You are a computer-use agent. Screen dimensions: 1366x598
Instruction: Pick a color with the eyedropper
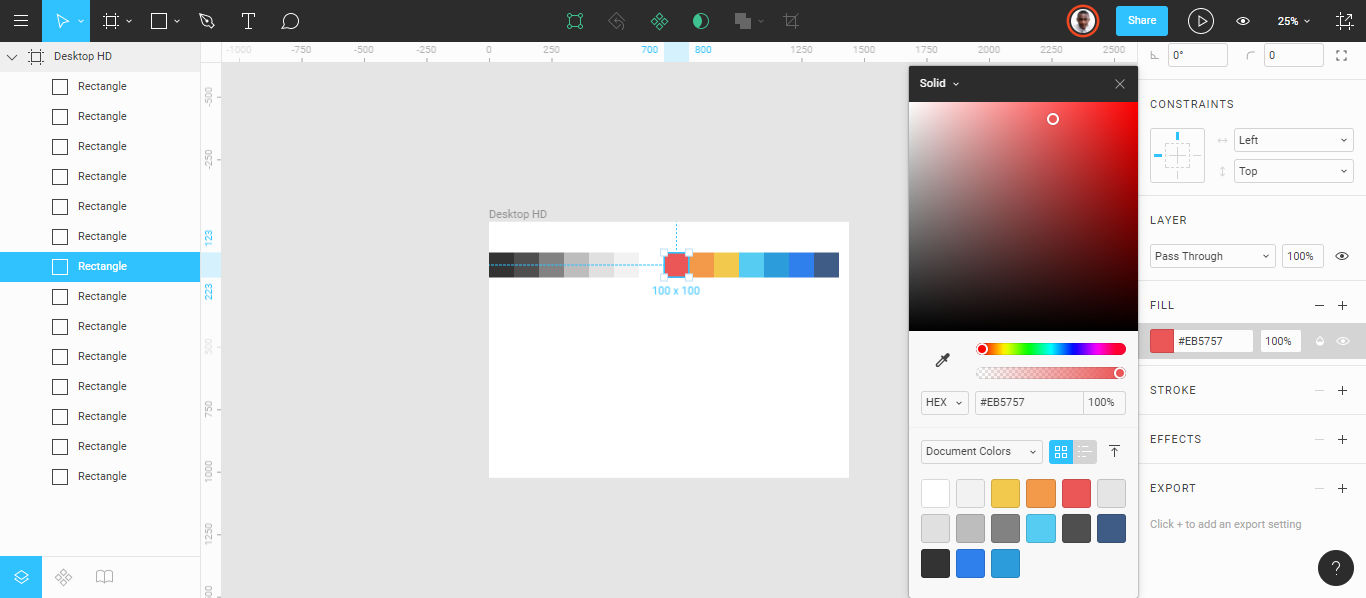941,358
